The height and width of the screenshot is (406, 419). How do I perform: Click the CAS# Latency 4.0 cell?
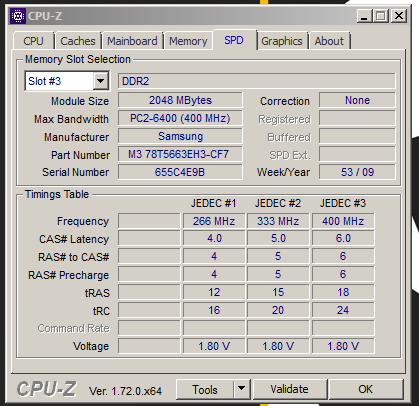tap(214, 238)
